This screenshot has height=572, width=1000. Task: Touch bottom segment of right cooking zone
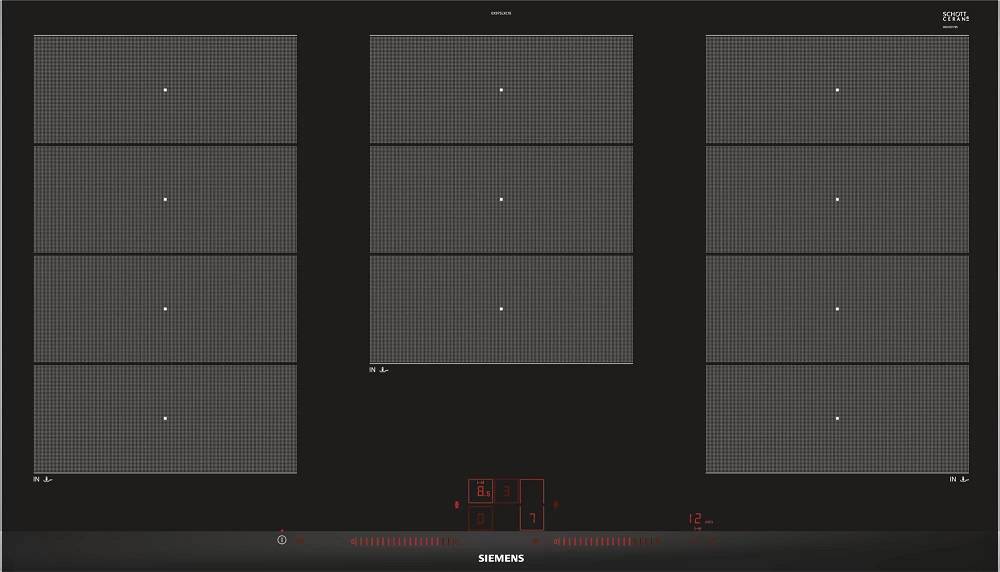coord(837,418)
